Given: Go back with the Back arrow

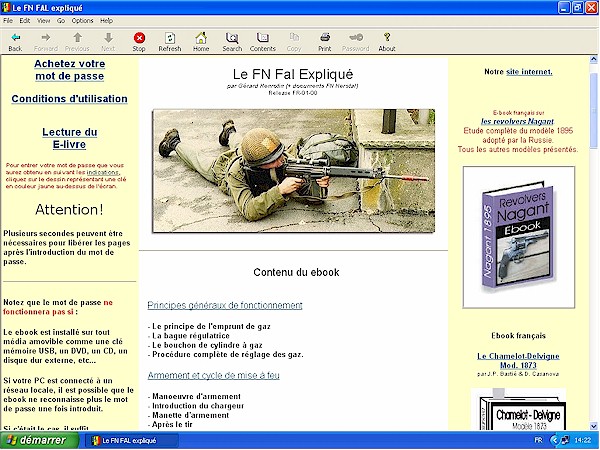Looking at the screenshot, I should 15,42.
